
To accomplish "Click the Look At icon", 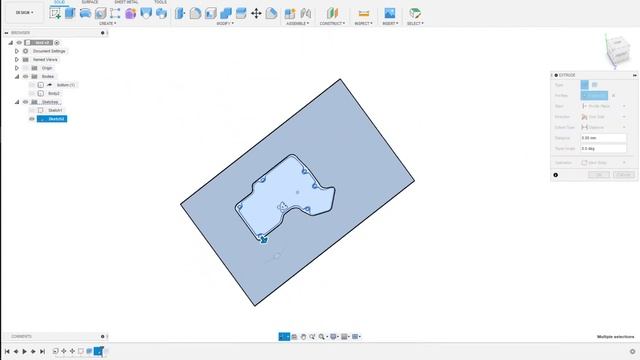I will point(294,337).
